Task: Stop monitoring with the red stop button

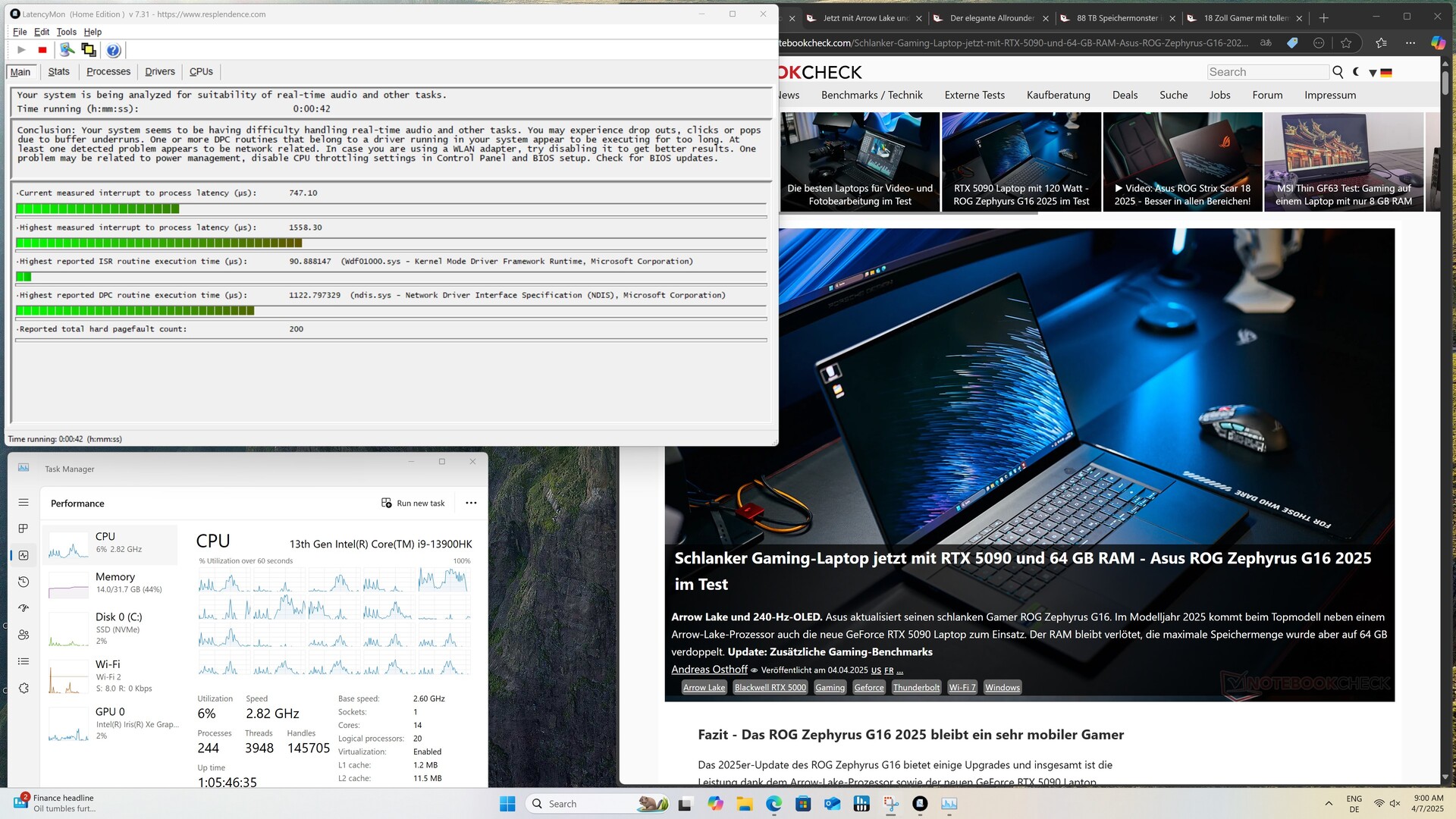Action: coord(42,50)
